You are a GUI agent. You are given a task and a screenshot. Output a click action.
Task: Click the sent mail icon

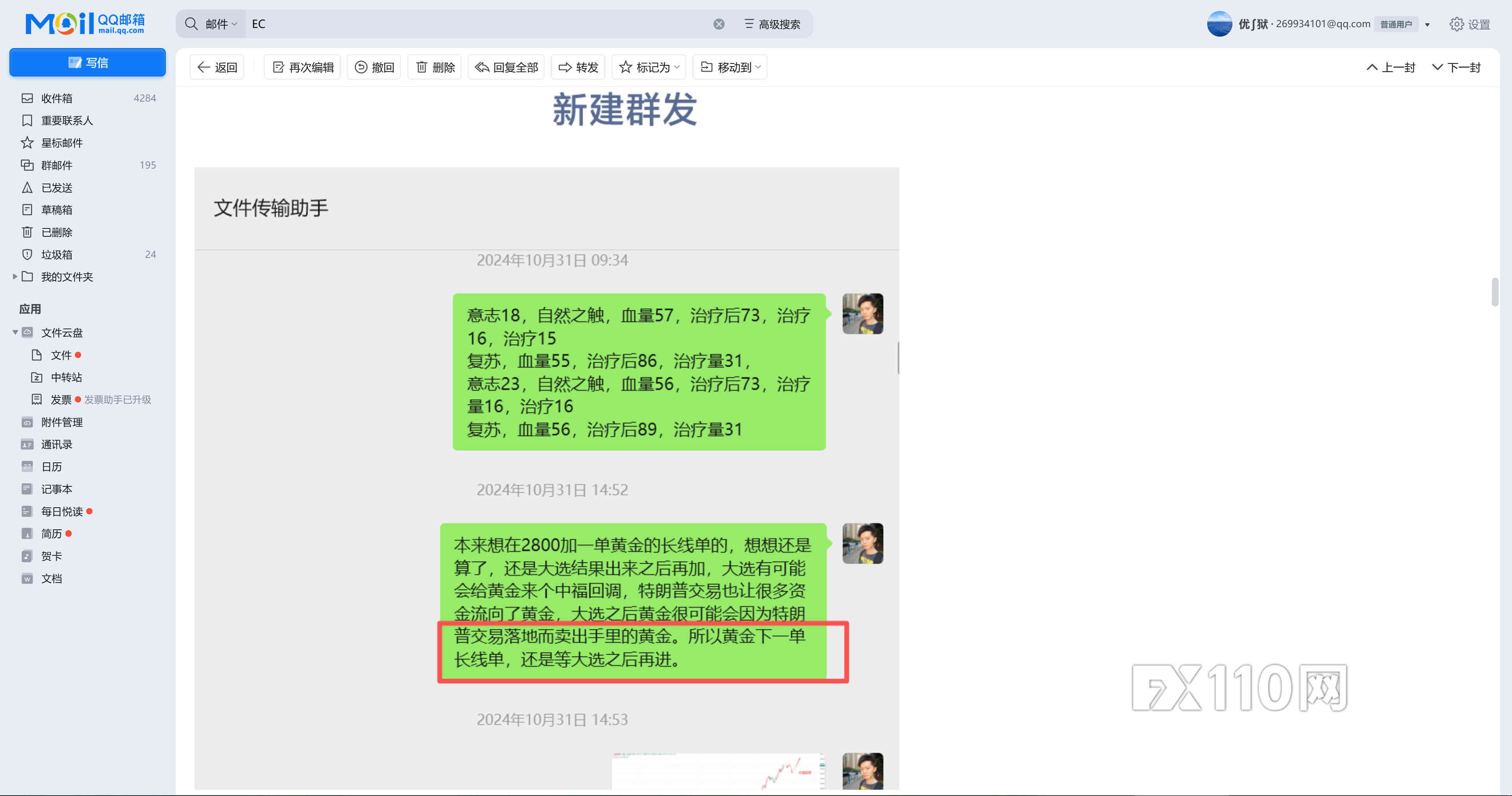pyautogui.click(x=27, y=187)
